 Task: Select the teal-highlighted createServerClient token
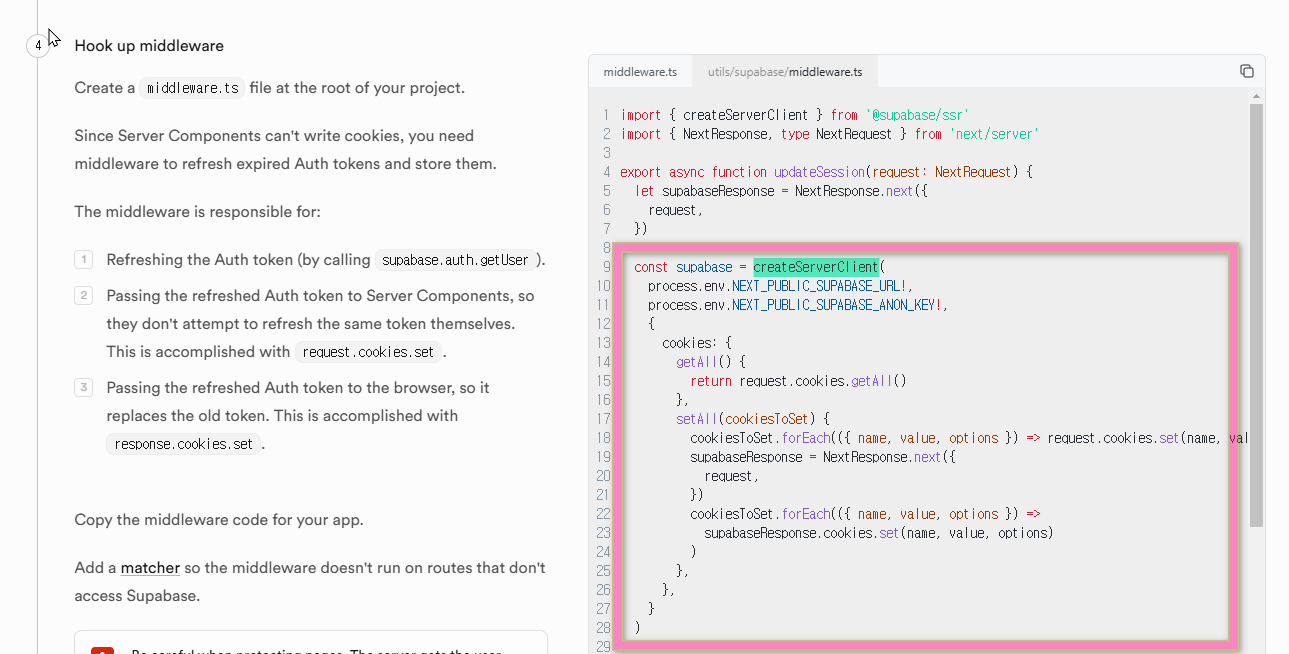click(x=818, y=267)
